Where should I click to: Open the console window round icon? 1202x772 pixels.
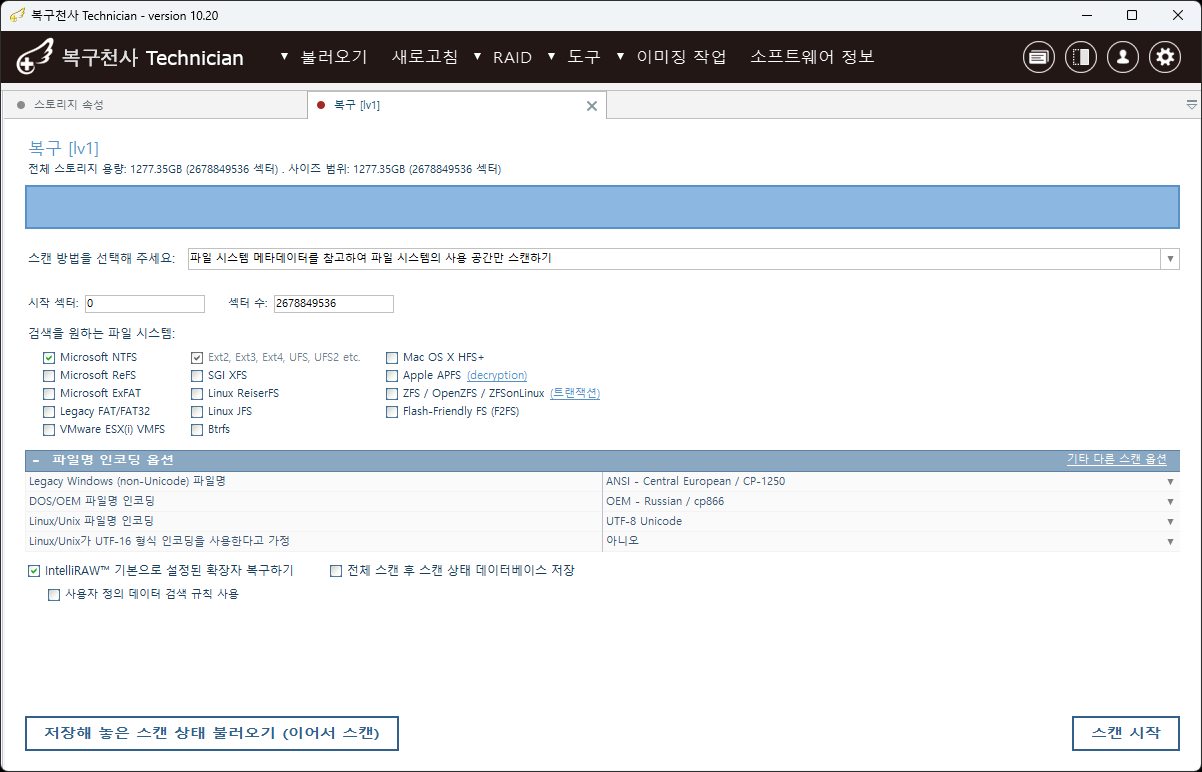pos(1039,57)
